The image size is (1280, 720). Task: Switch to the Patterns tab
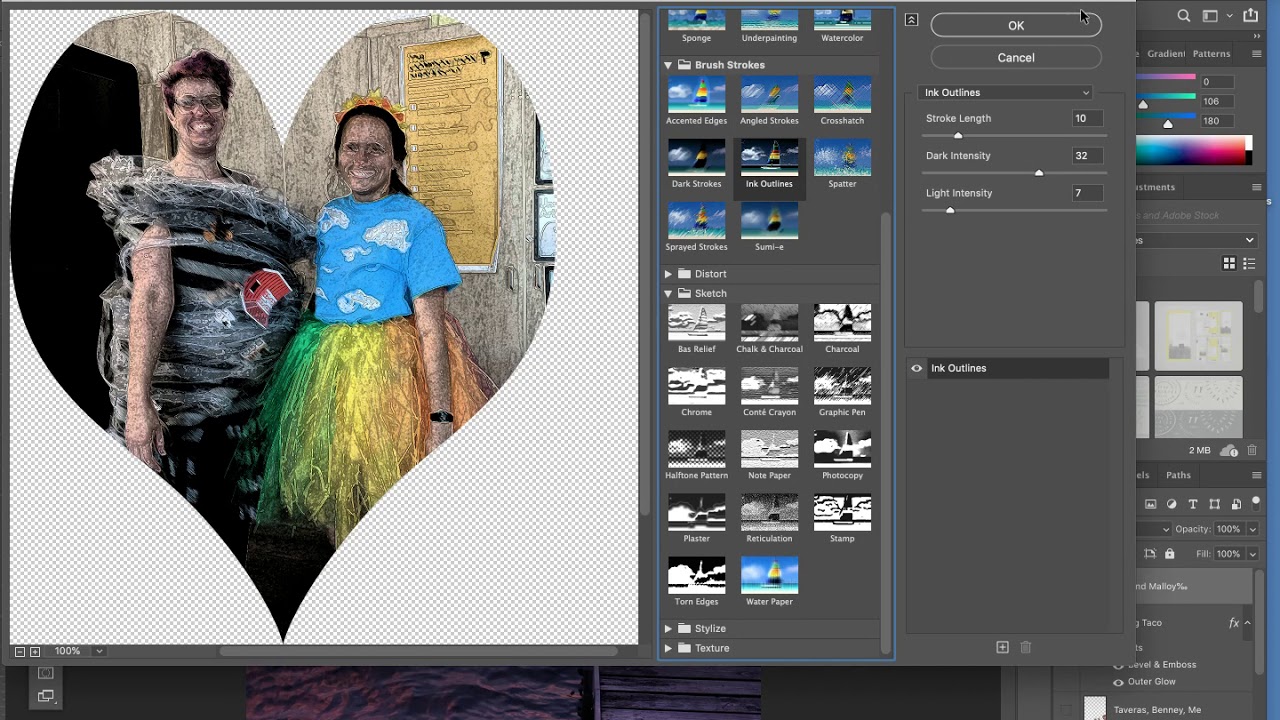pos(1211,54)
